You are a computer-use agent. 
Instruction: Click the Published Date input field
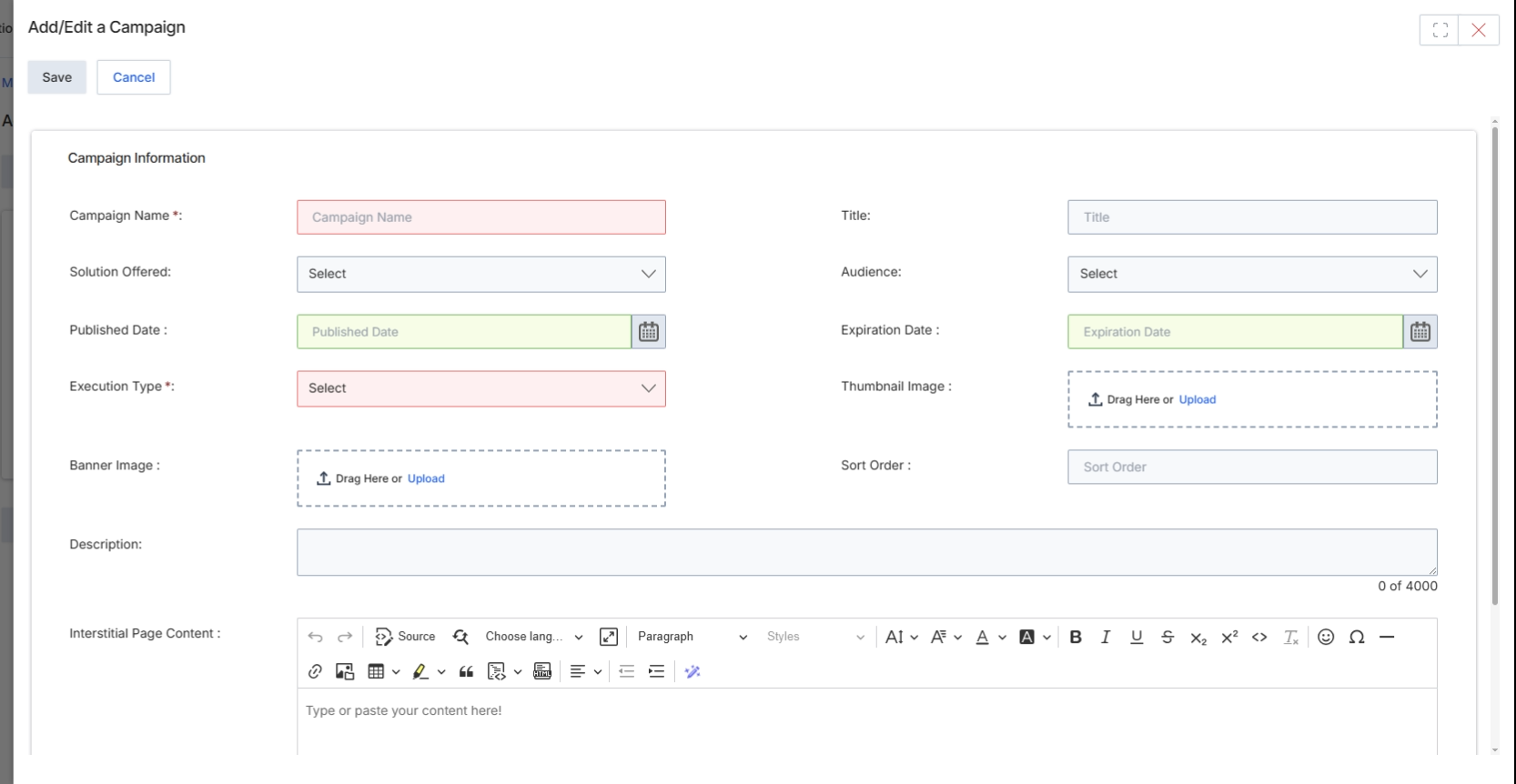[x=464, y=332]
